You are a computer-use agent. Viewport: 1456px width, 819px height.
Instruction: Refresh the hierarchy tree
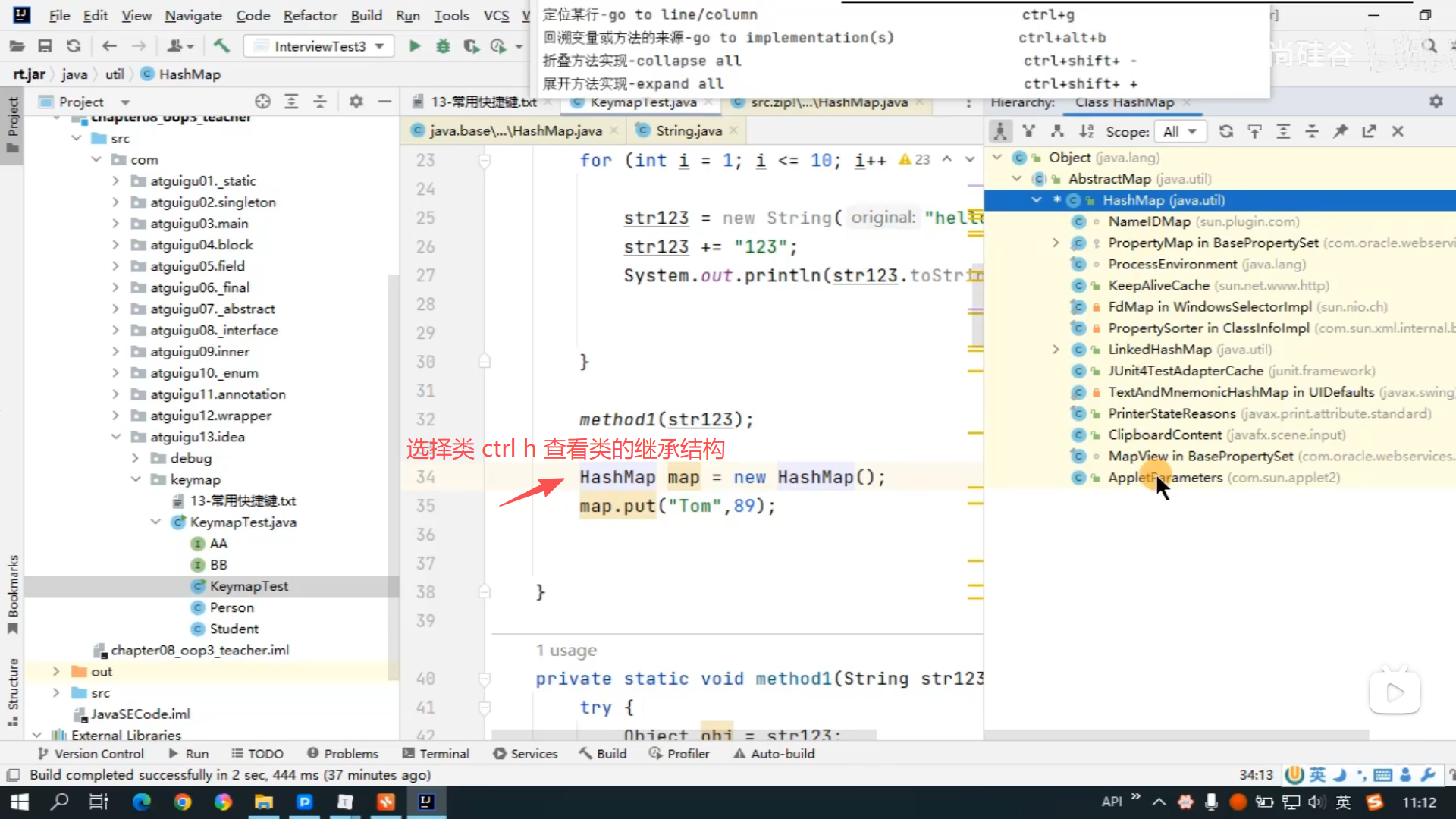(1226, 131)
